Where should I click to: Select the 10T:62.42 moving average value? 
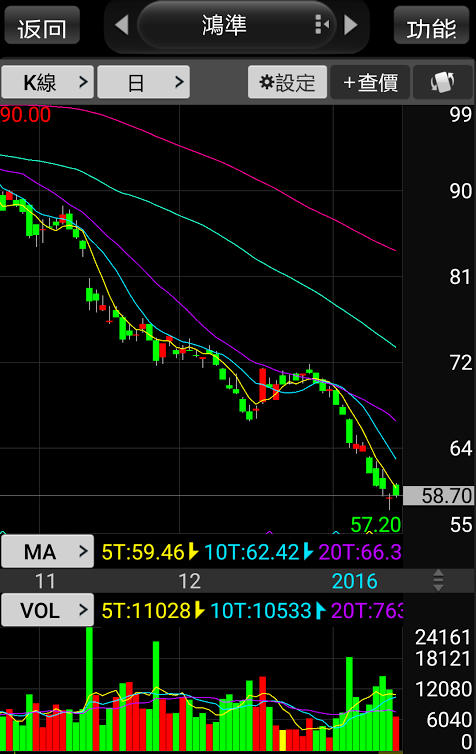tap(252, 552)
